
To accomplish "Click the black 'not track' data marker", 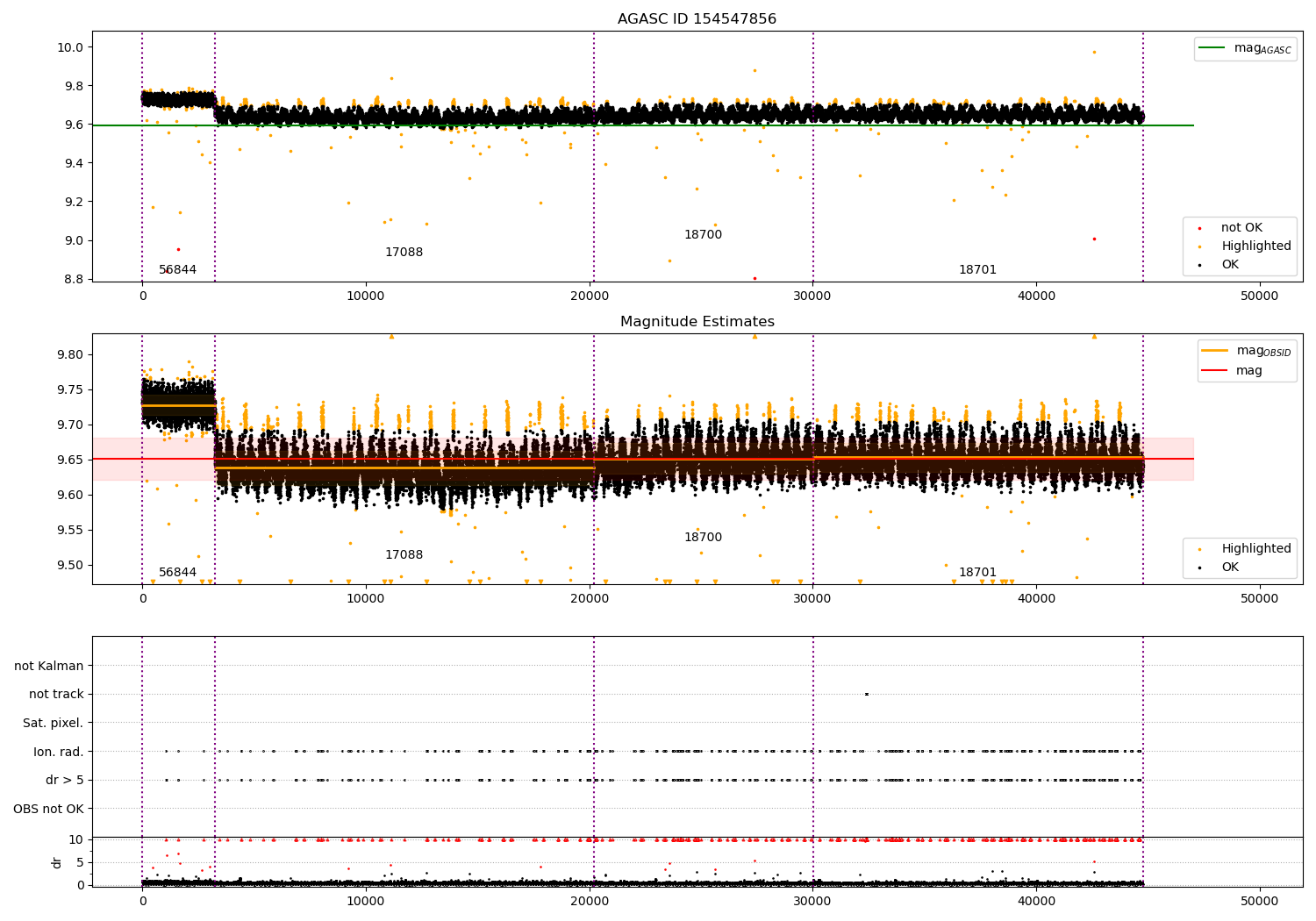I will click(x=867, y=694).
